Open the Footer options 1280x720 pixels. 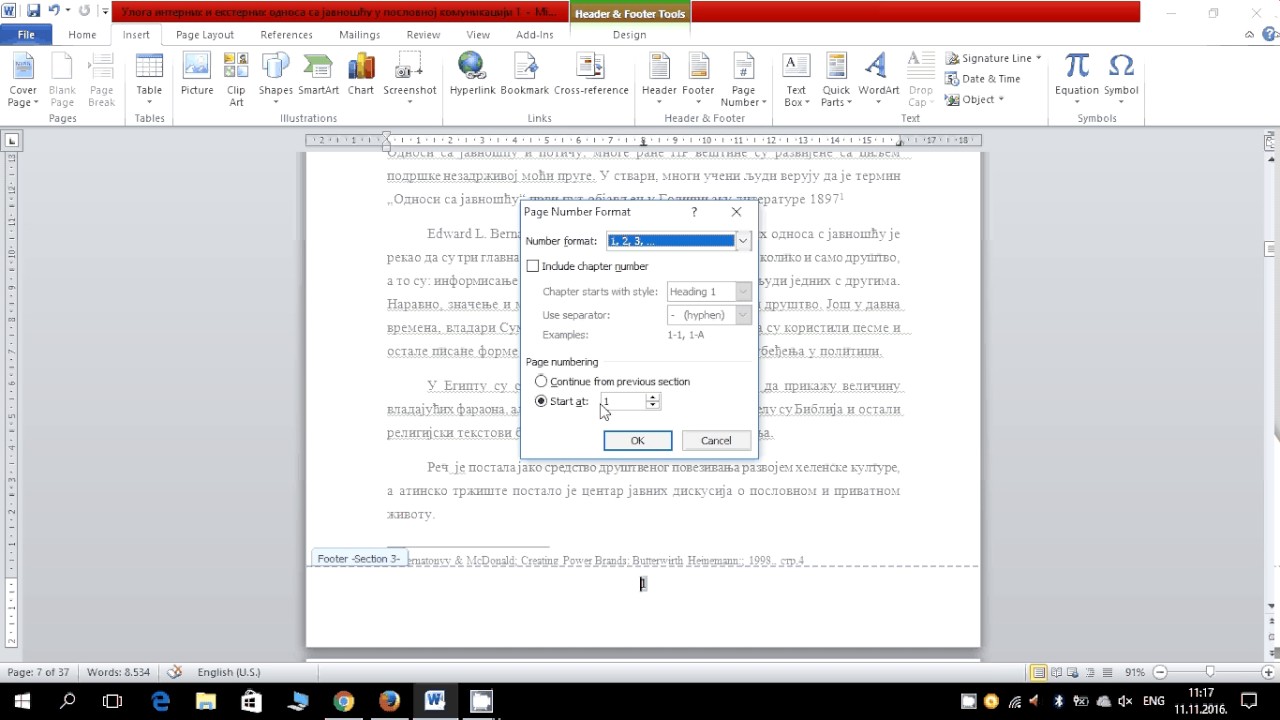(x=698, y=80)
